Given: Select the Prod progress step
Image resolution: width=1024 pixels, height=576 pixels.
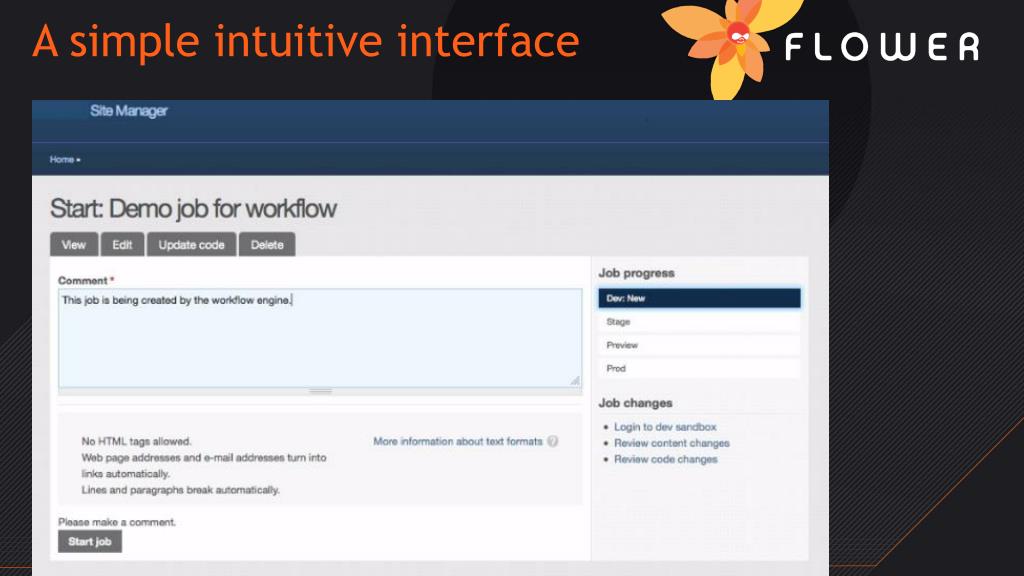Looking at the screenshot, I should tap(699, 369).
